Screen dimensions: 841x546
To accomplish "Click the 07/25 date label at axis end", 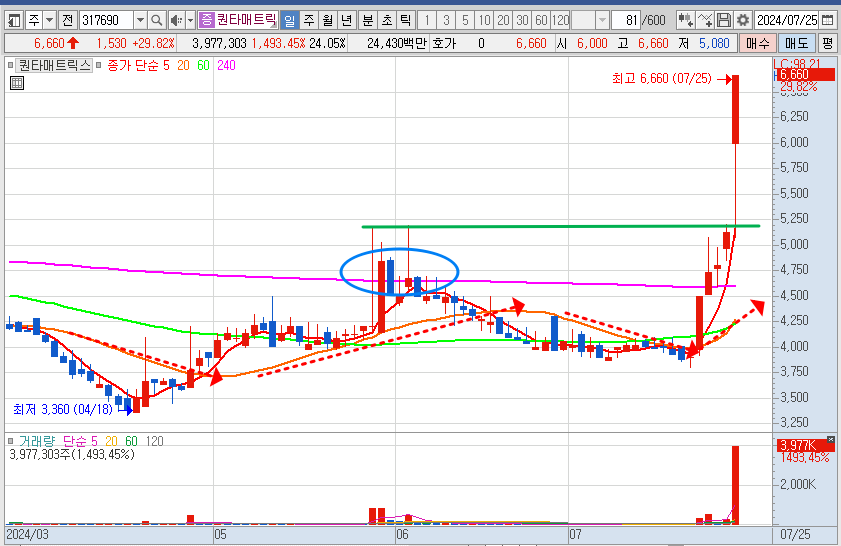I will [x=795, y=534].
